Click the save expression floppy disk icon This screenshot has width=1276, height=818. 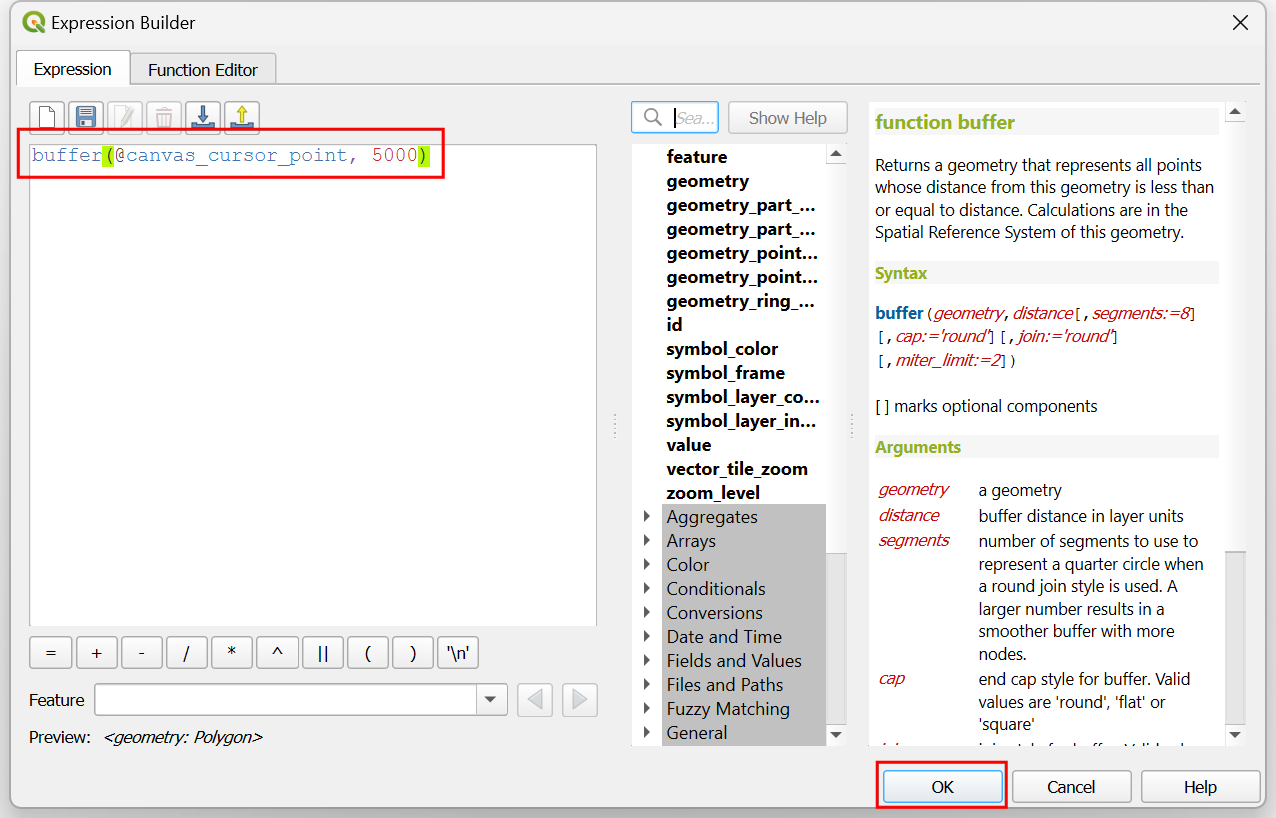pyautogui.click(x=86, y=118)
